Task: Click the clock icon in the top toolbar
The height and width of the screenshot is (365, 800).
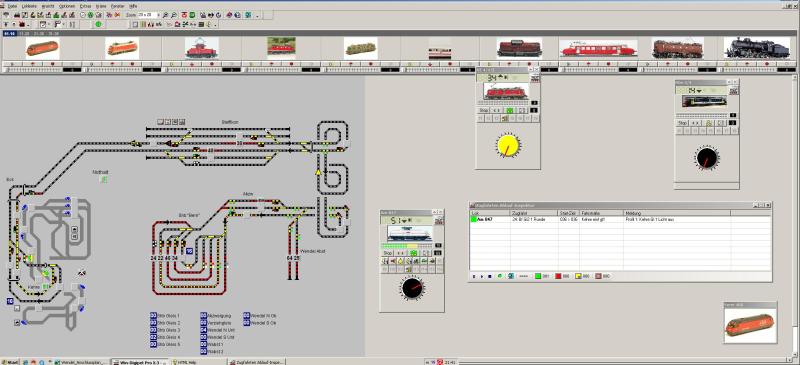Action: (x=83, y=15)
